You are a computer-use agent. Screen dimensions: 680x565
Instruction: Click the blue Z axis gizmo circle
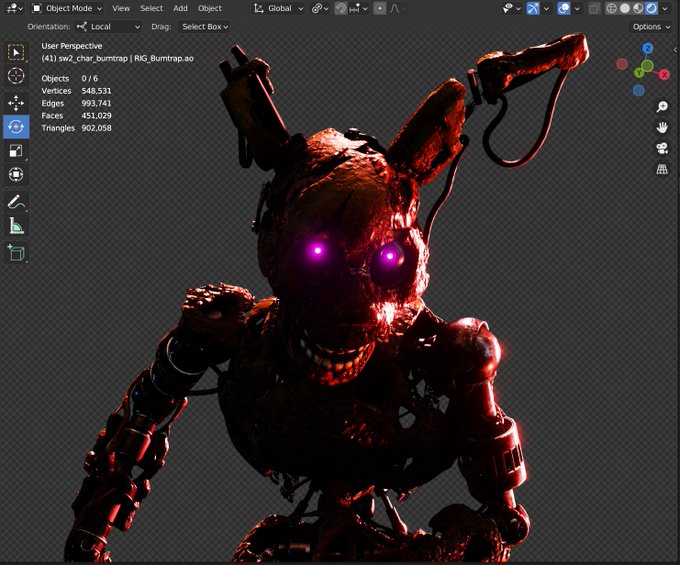pyautogui.click(x=647, y=48)
